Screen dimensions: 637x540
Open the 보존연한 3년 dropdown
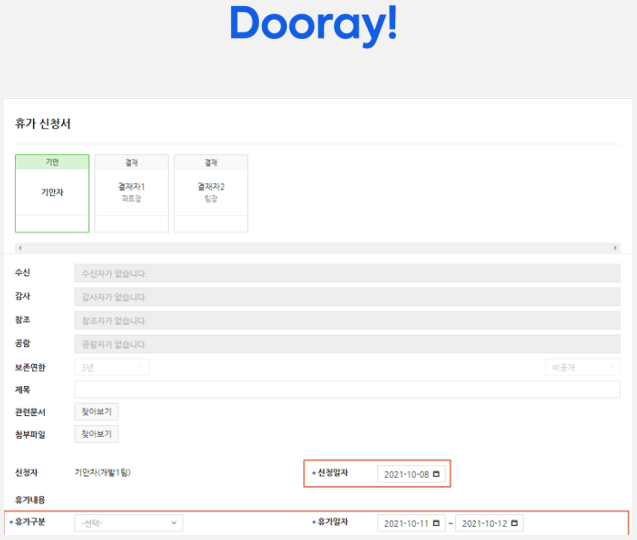click(x=112, y=367)
